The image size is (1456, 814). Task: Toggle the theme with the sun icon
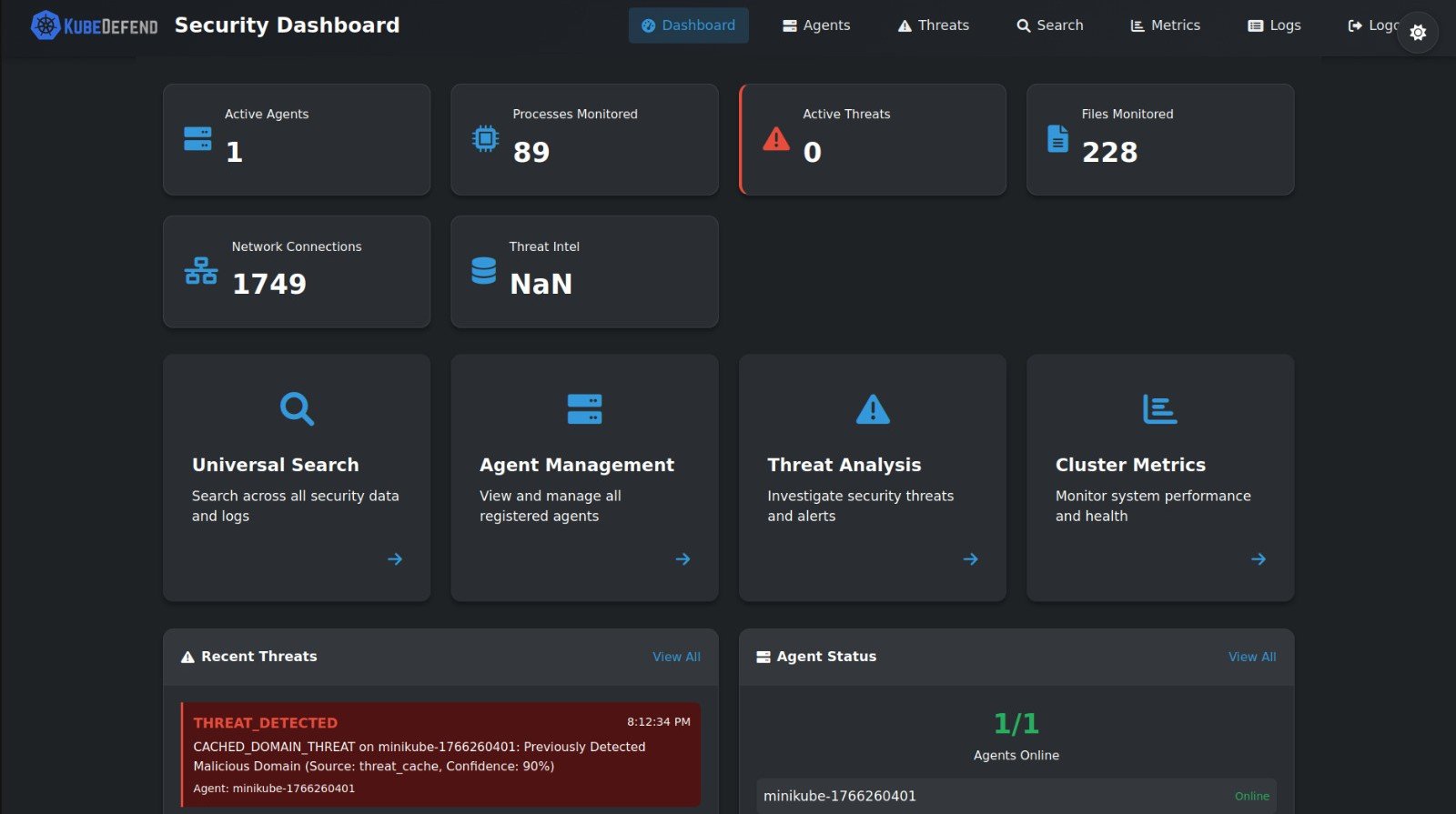(1417, 33)
